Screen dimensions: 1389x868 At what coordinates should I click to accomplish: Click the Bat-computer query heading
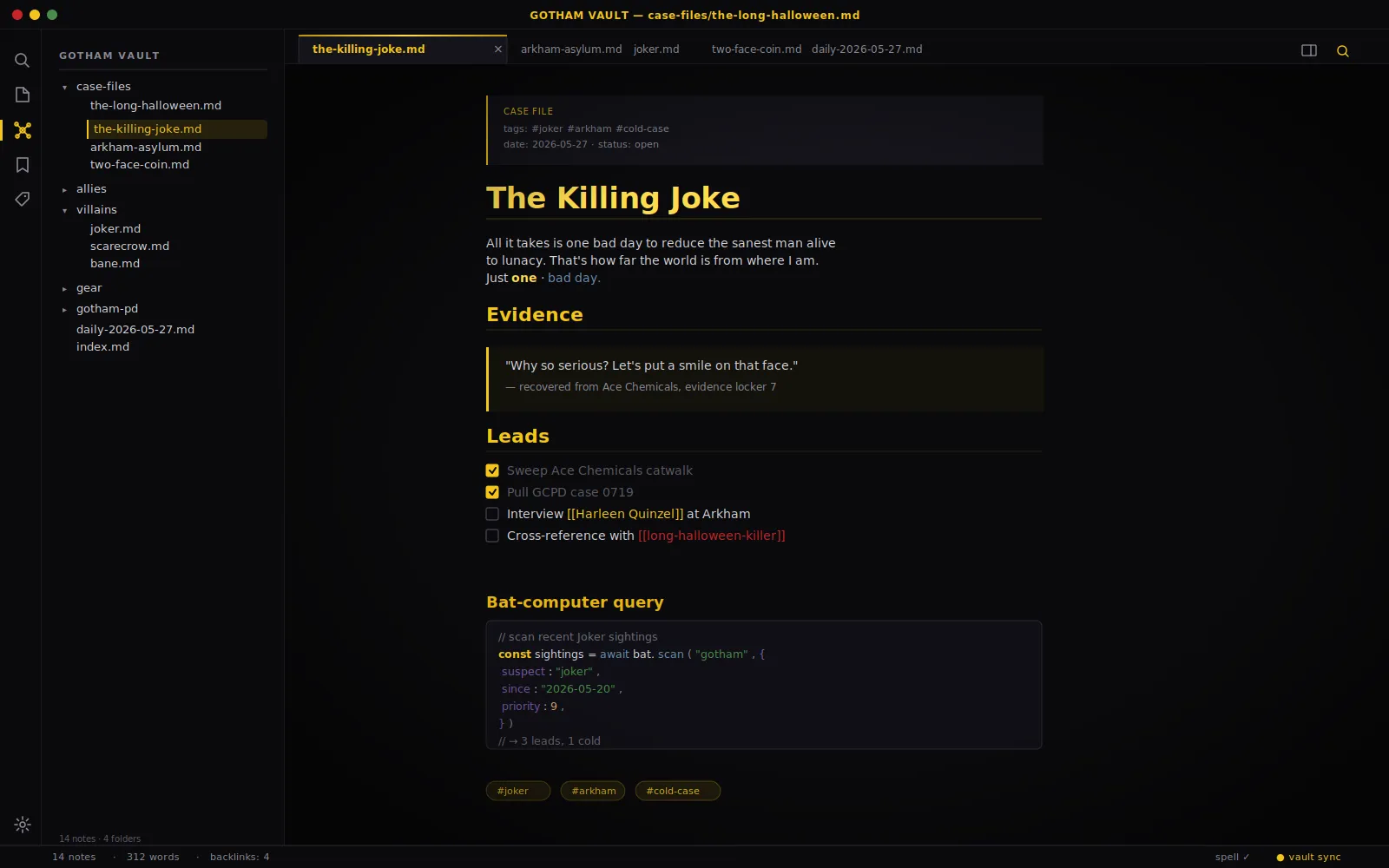(x=575, y=602)
